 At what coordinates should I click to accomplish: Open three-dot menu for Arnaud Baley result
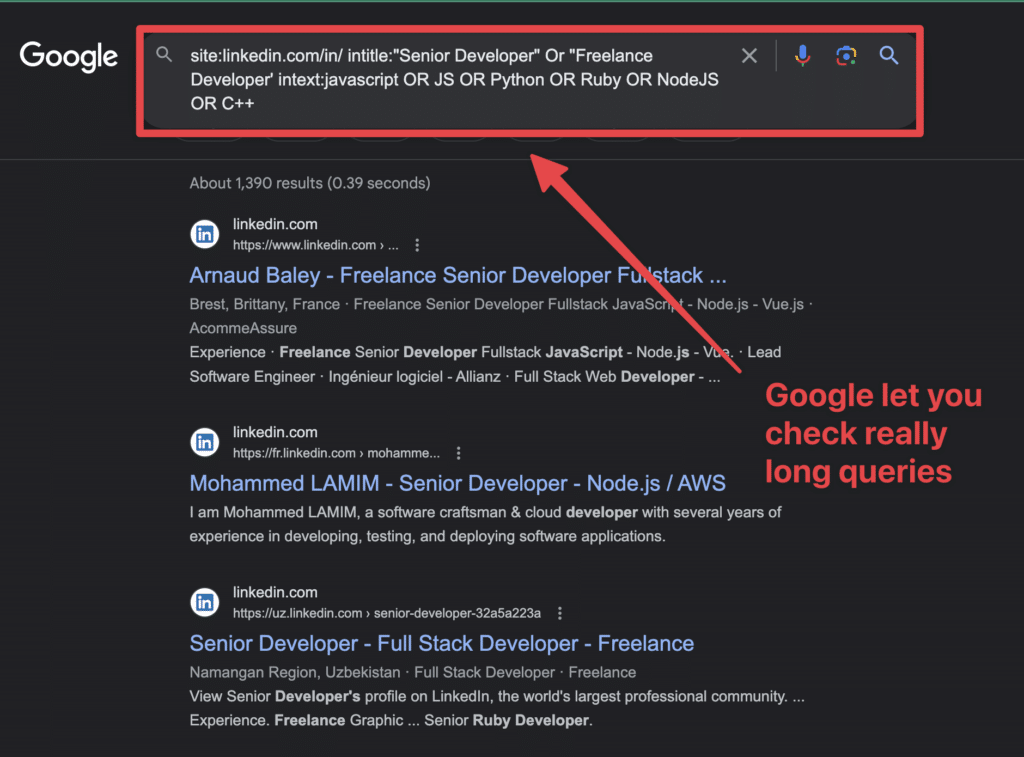click(417, 245)
